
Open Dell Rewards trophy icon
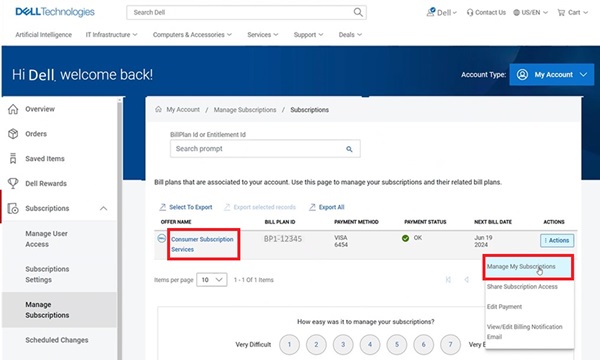click(13, 183)
